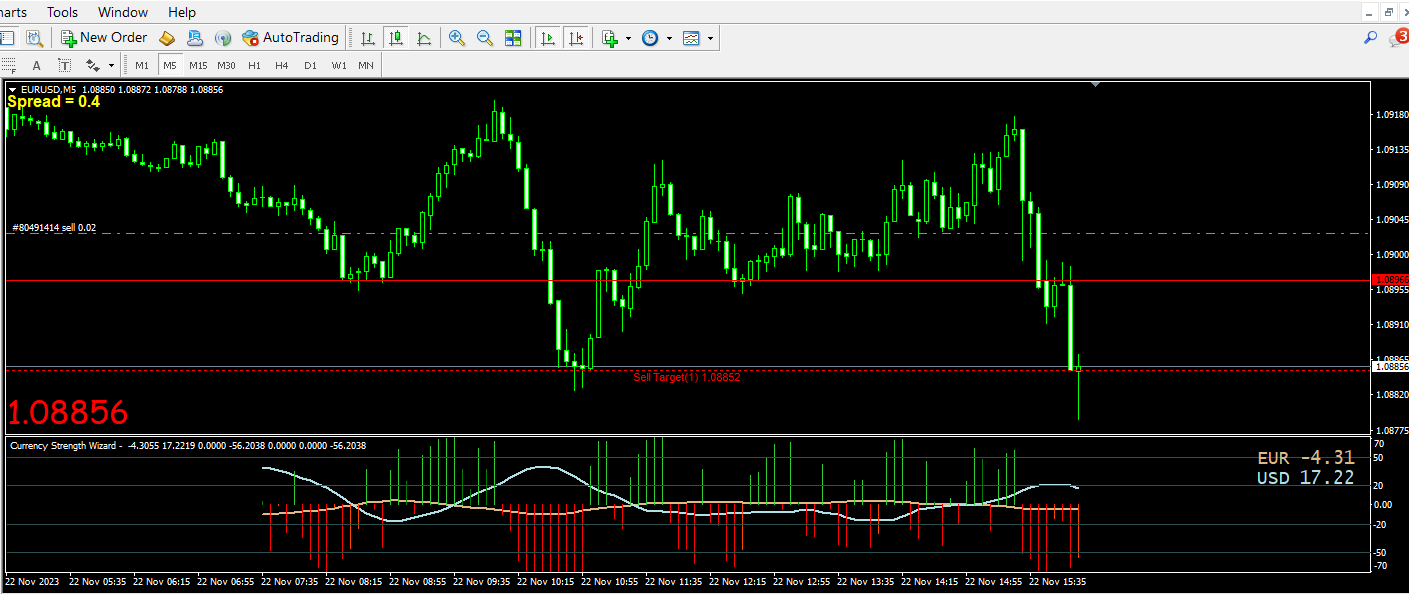Click the red 1.08968 price level label

[1391, 280]
